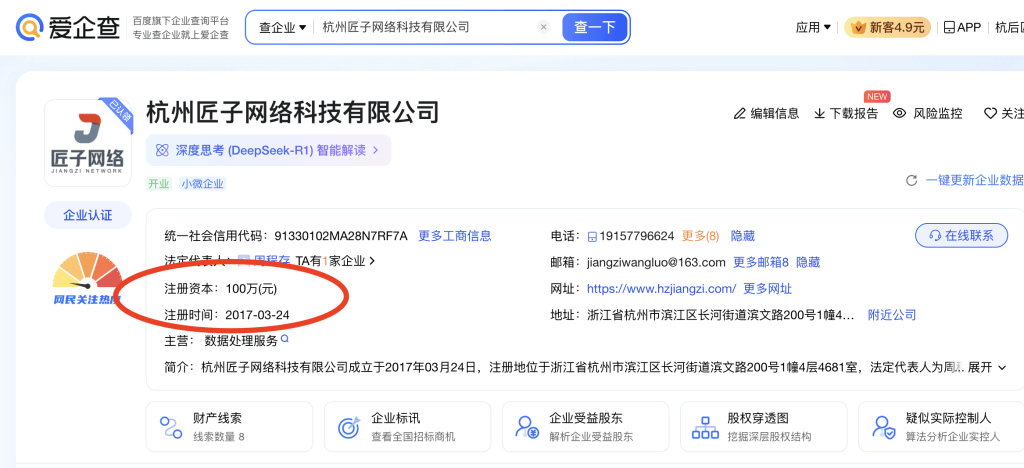Viewport: 1024px width, 468px height.
Task: Click the 爱企查 logo in header
Action: [x=66, y=27]
